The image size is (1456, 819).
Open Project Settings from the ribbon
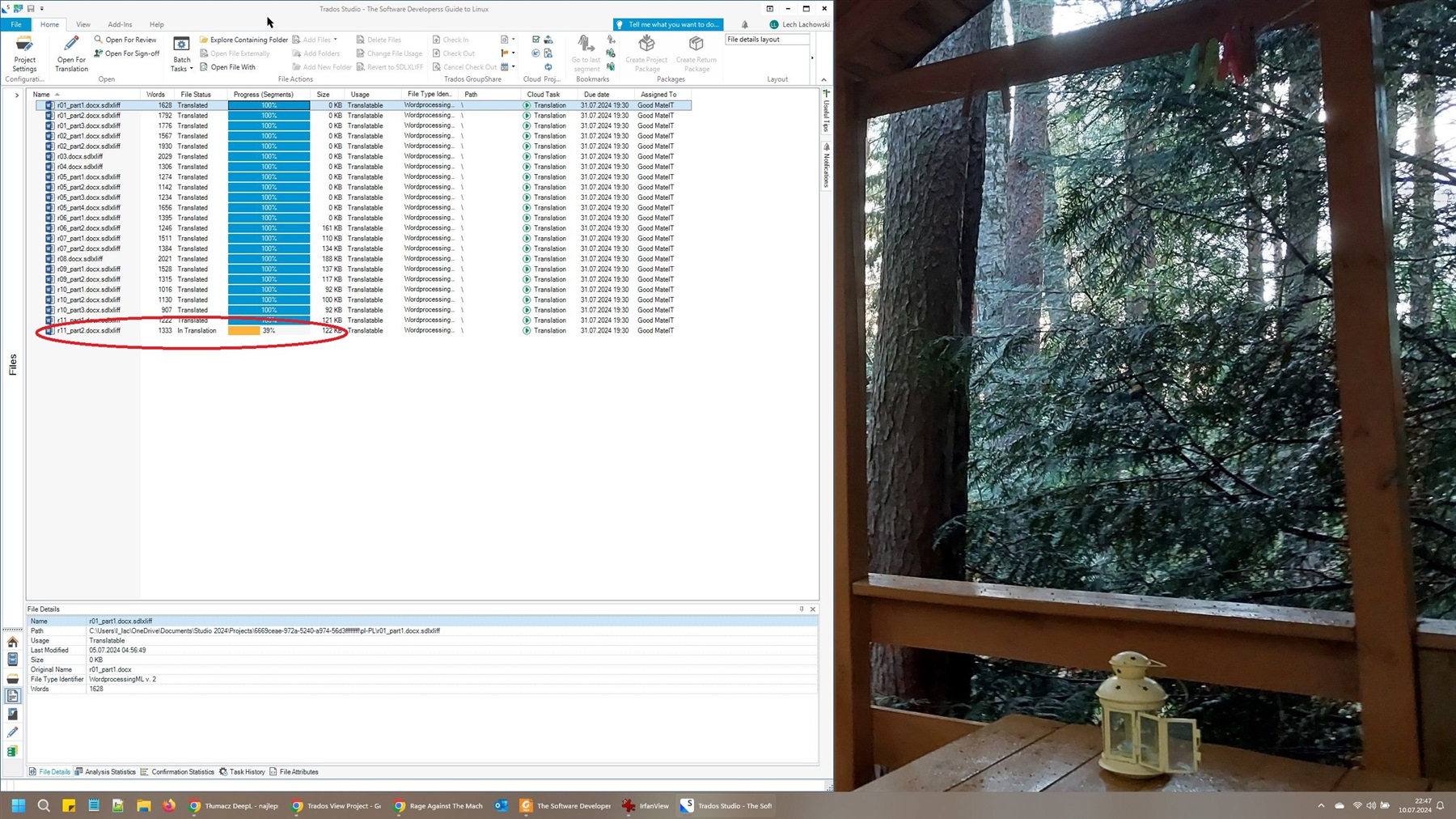point(24,55)
